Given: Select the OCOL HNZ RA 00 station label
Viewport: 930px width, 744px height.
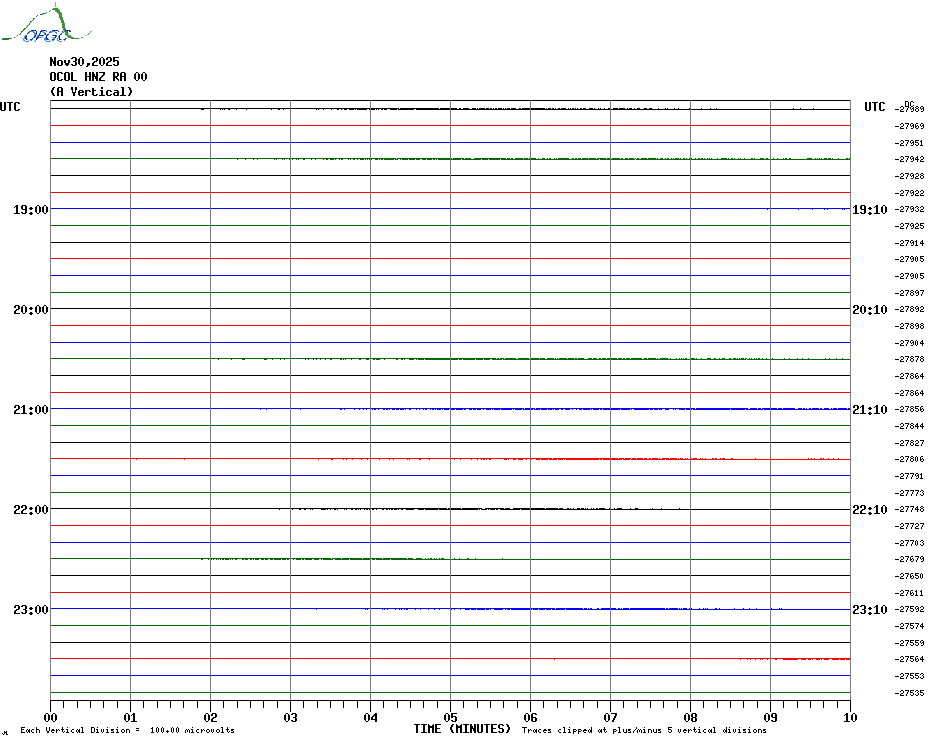Looking at the screenshot, I should coord(98,77).
